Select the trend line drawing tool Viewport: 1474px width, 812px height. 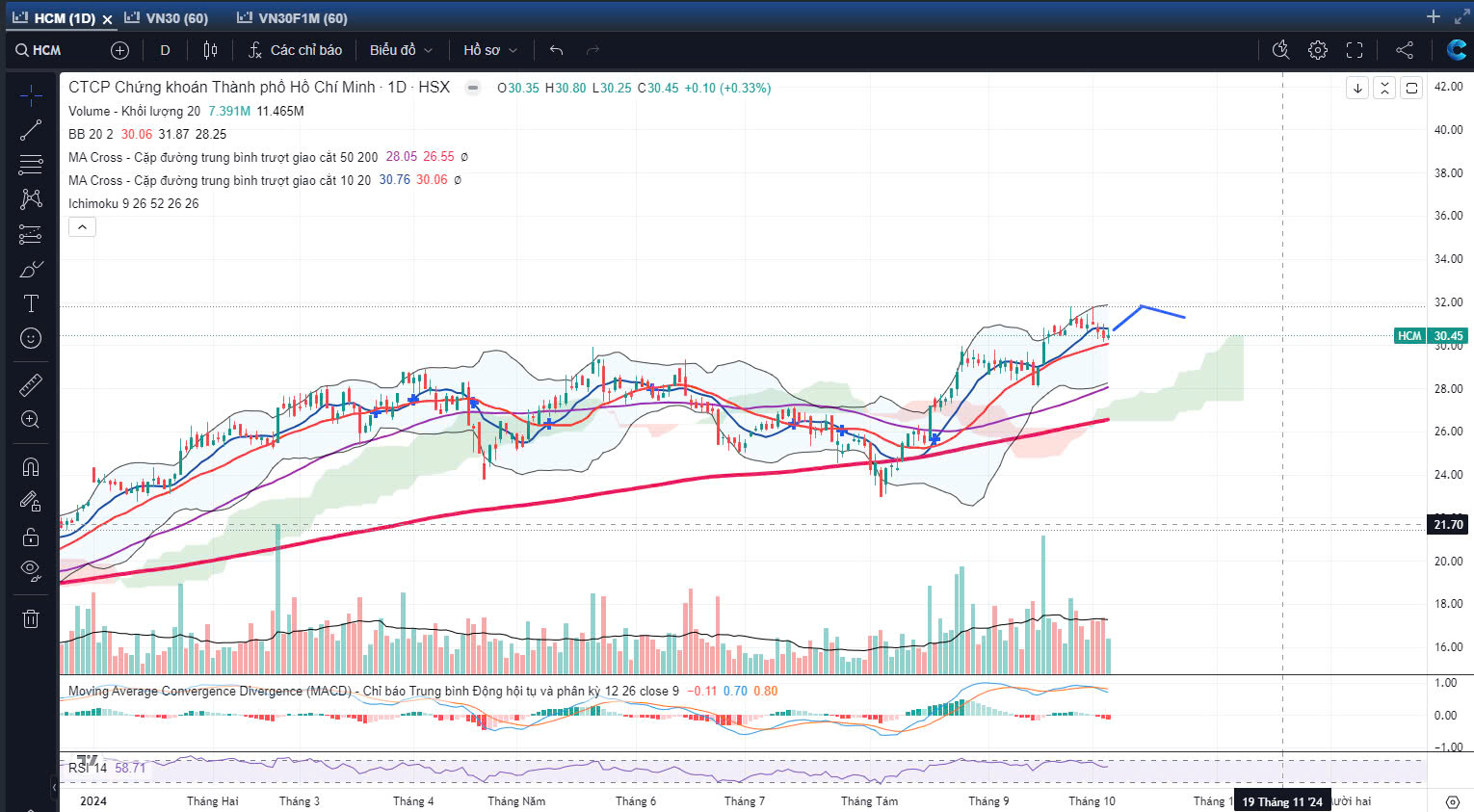click(31, 130)
